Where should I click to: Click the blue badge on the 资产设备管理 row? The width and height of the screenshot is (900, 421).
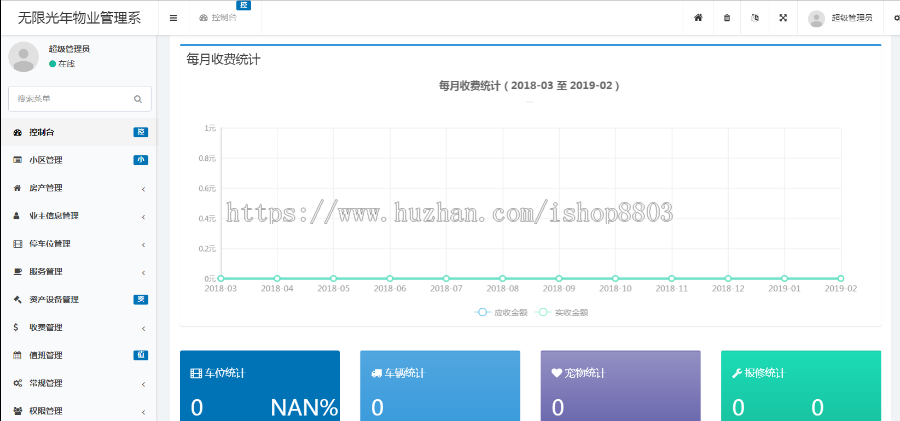click(141, 300)
